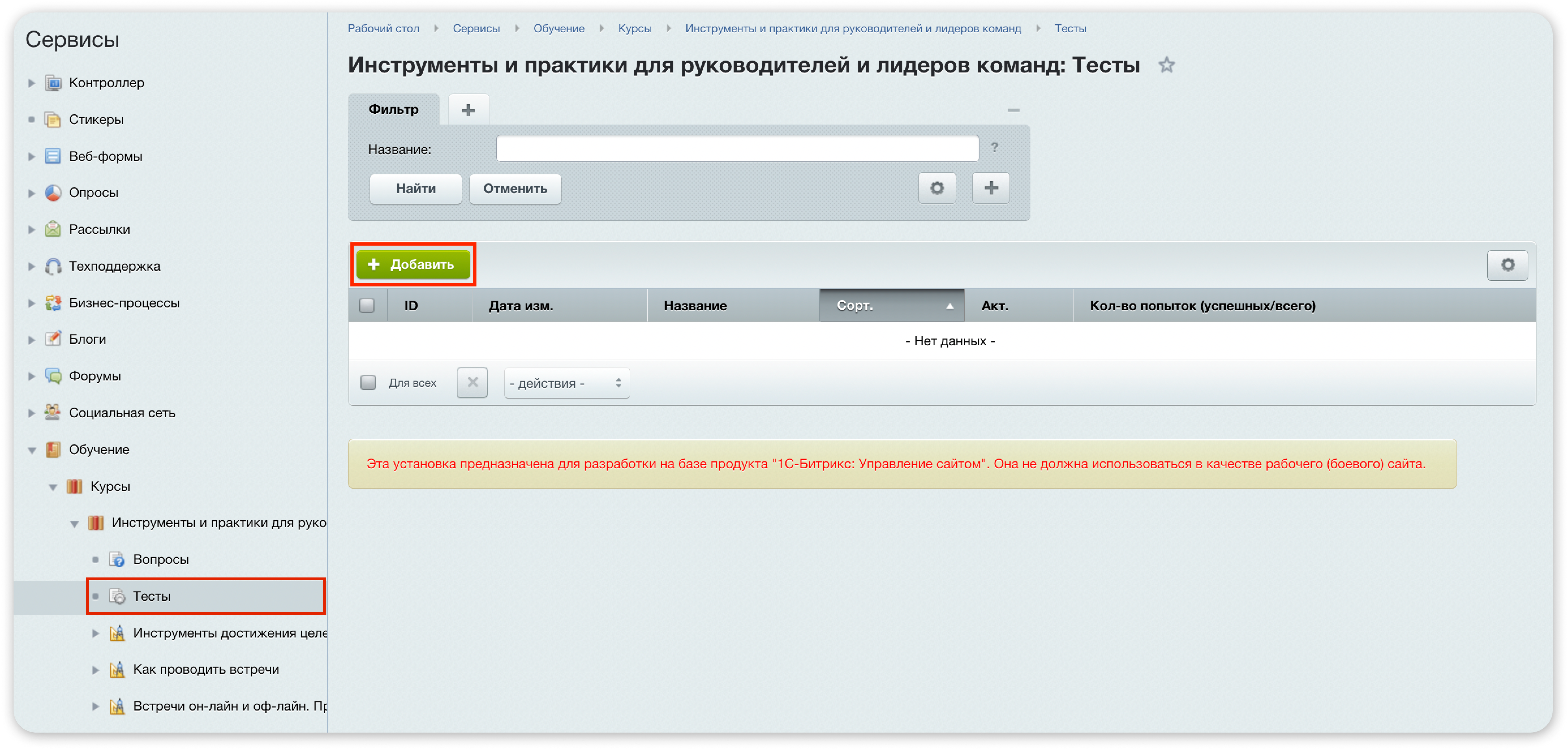Click icon next to Встречи он-лайн и оф-лайн
1568x749 pixels.
point(117,706)
